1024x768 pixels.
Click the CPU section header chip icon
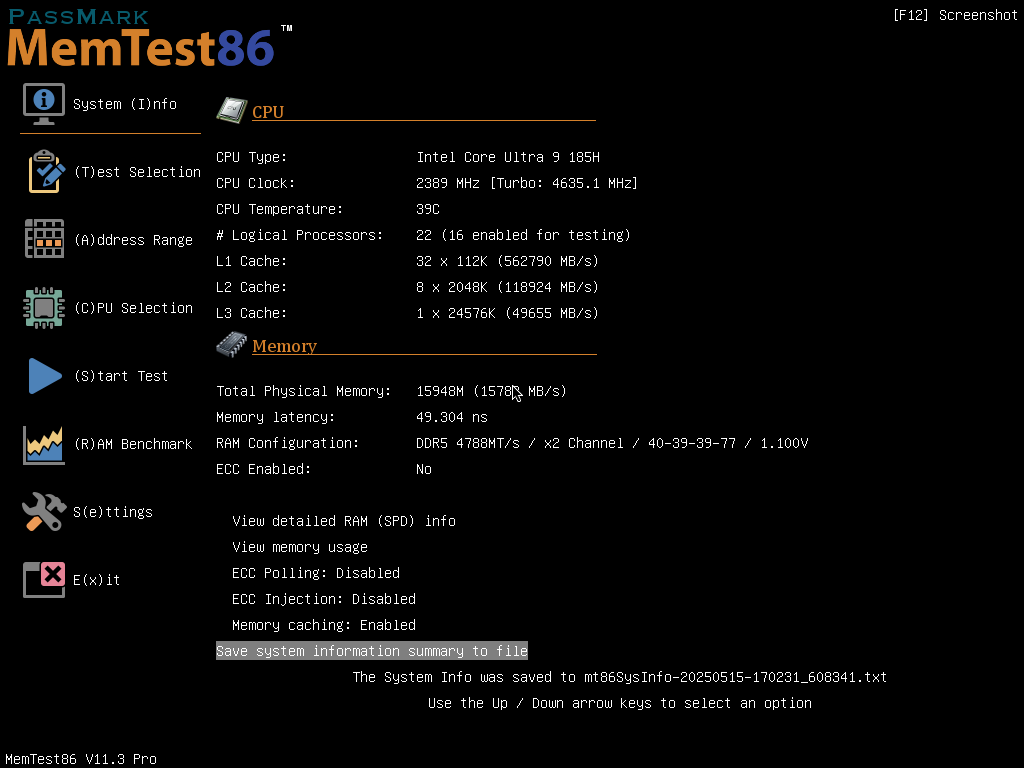pos(231,110)
